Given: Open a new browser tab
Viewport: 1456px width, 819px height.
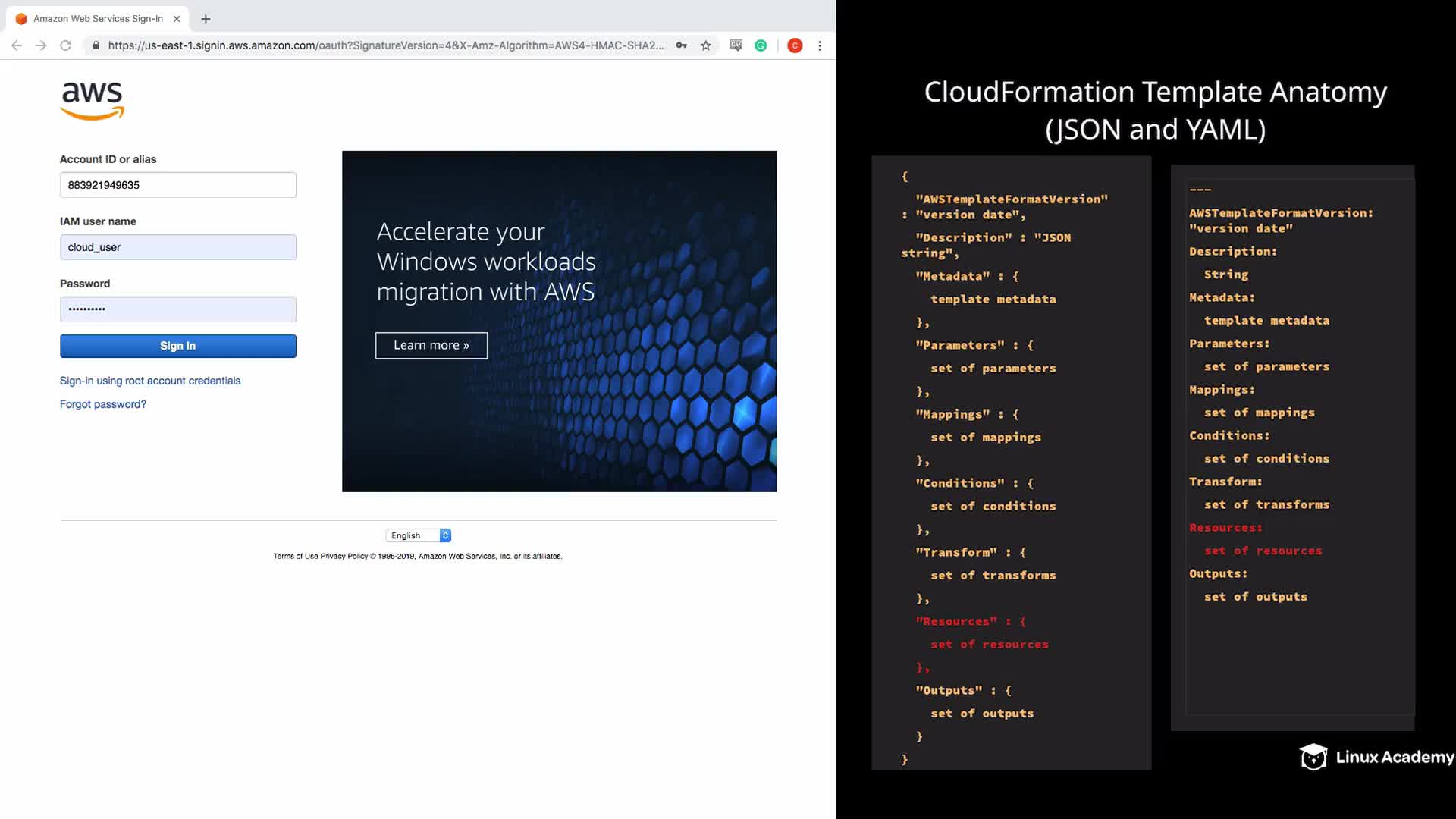Looking at the screenshot, I should coord(206,19).
